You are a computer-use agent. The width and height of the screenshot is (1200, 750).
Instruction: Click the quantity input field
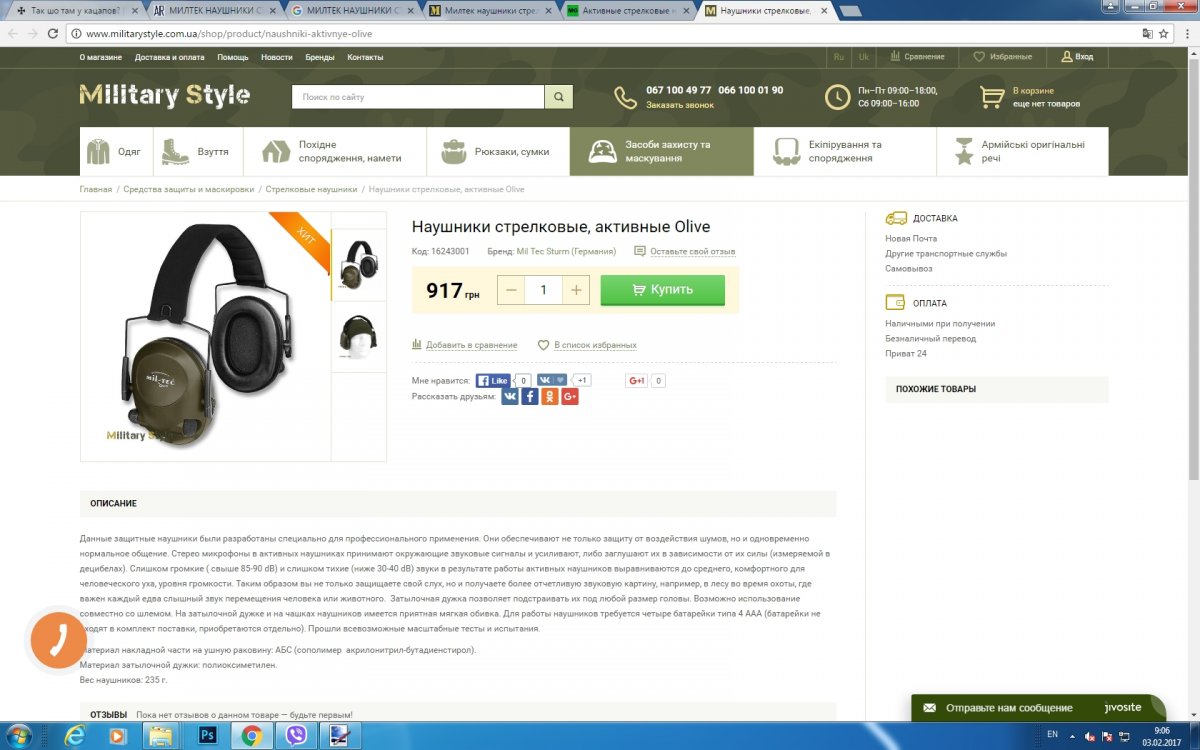544,290
